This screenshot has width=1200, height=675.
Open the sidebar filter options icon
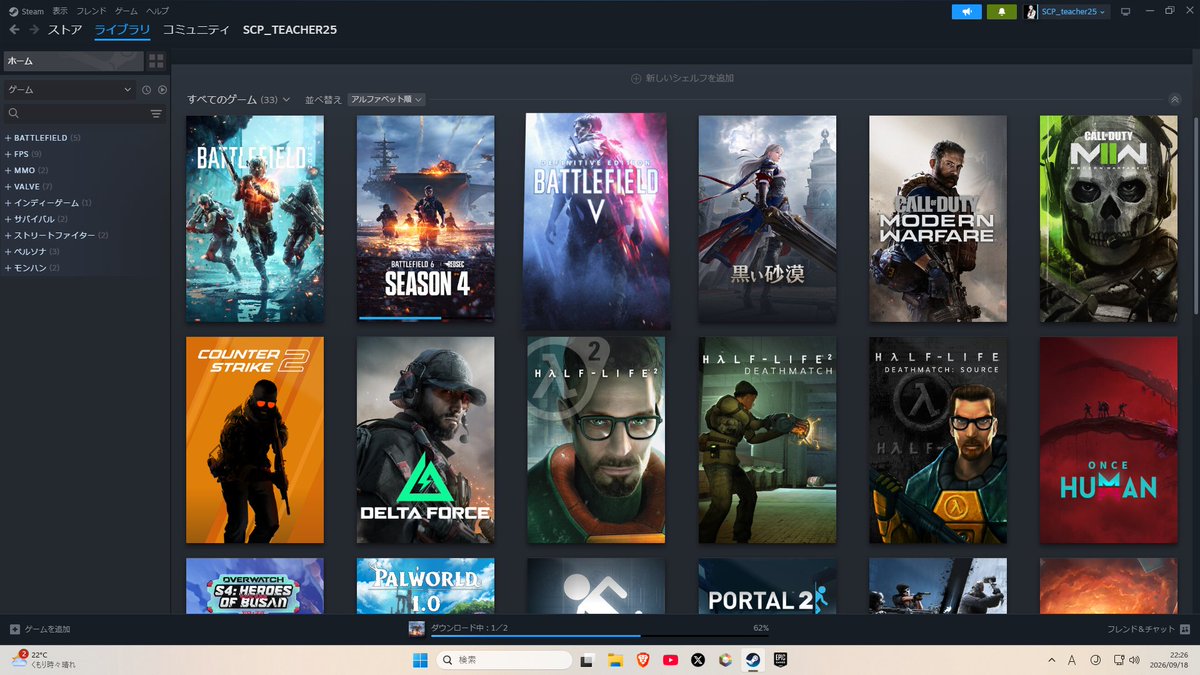click(156, 114)
